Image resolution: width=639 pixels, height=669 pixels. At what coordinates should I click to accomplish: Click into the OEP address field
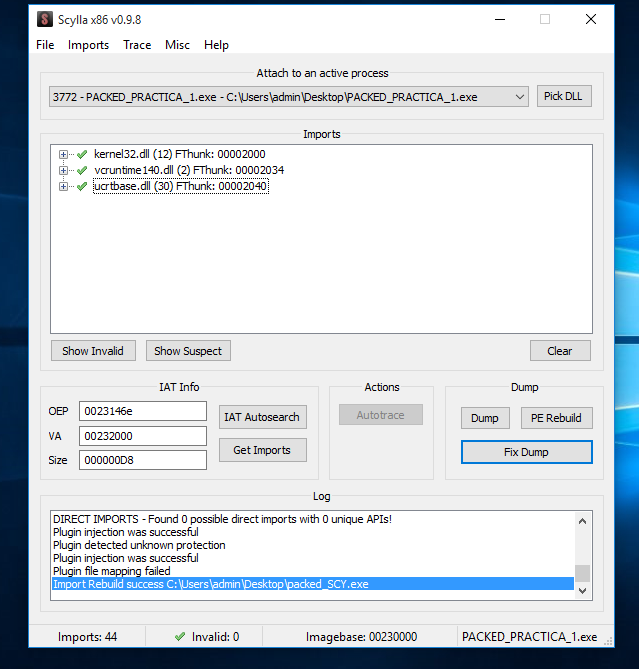tap(142, 412)
